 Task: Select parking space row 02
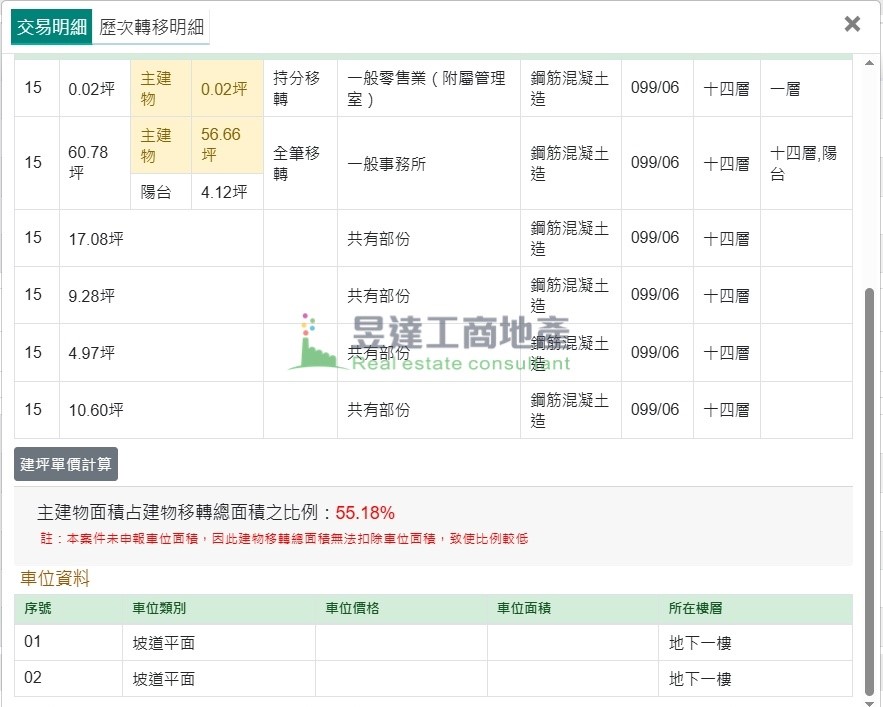pyautogui.click(x=33, y=678)
